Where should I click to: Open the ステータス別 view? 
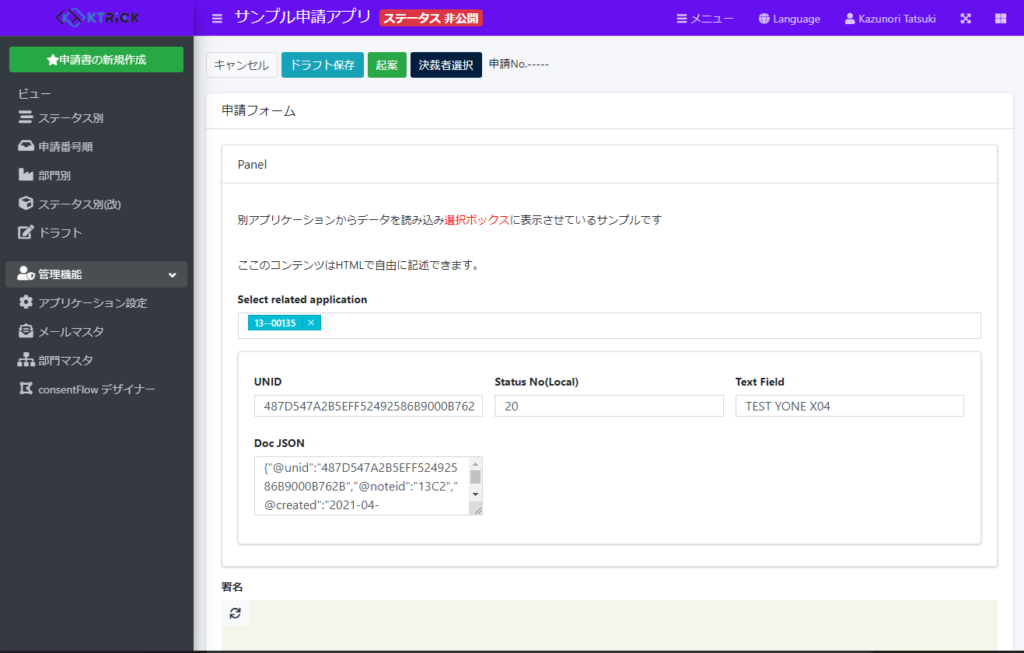pyautogui.click(x=71, y=118)
